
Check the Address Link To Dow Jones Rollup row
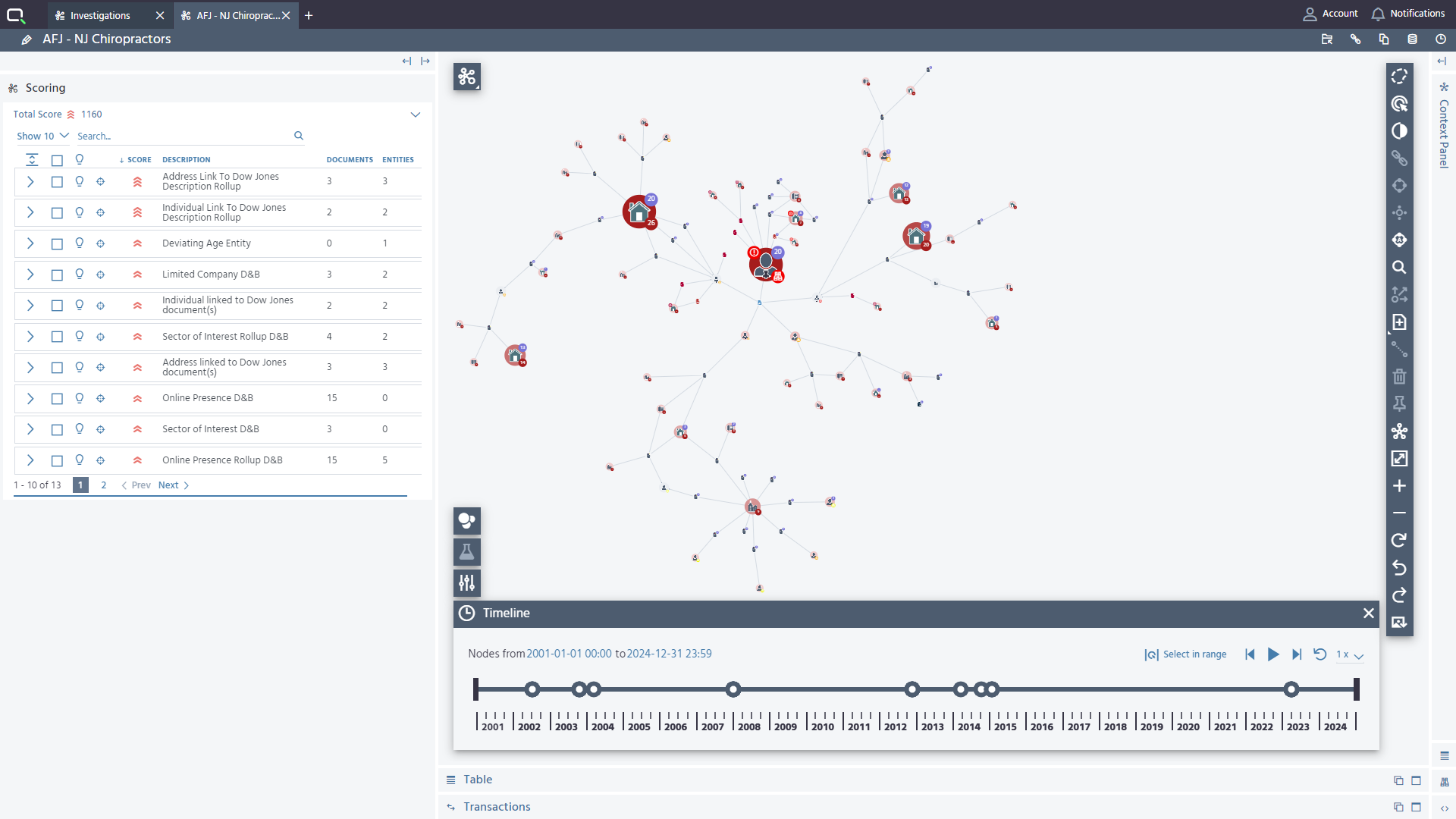pyautogui.click(x=57, y=182)
